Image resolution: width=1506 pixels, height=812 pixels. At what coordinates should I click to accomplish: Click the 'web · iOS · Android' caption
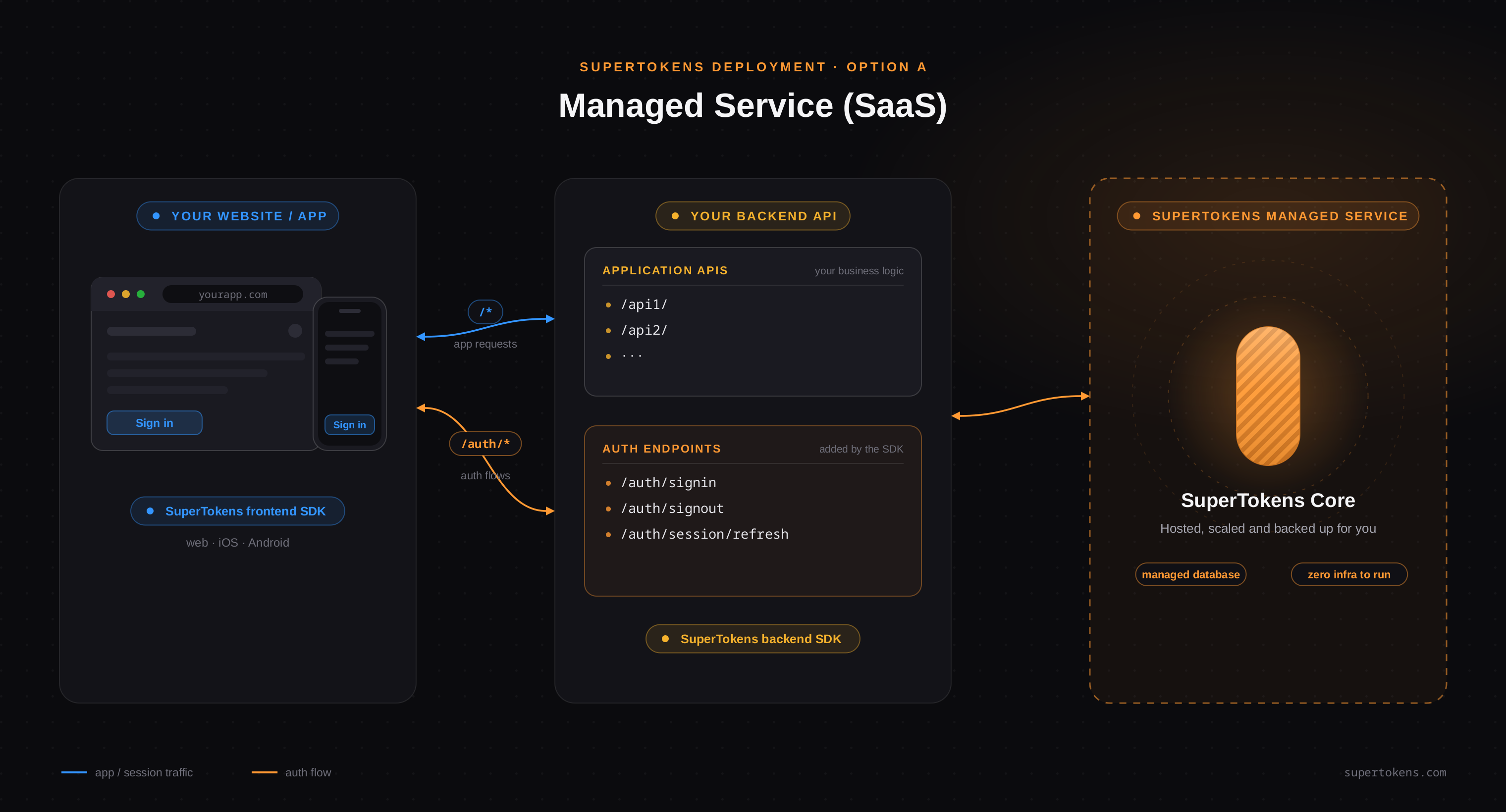click(x=237, y=543)
